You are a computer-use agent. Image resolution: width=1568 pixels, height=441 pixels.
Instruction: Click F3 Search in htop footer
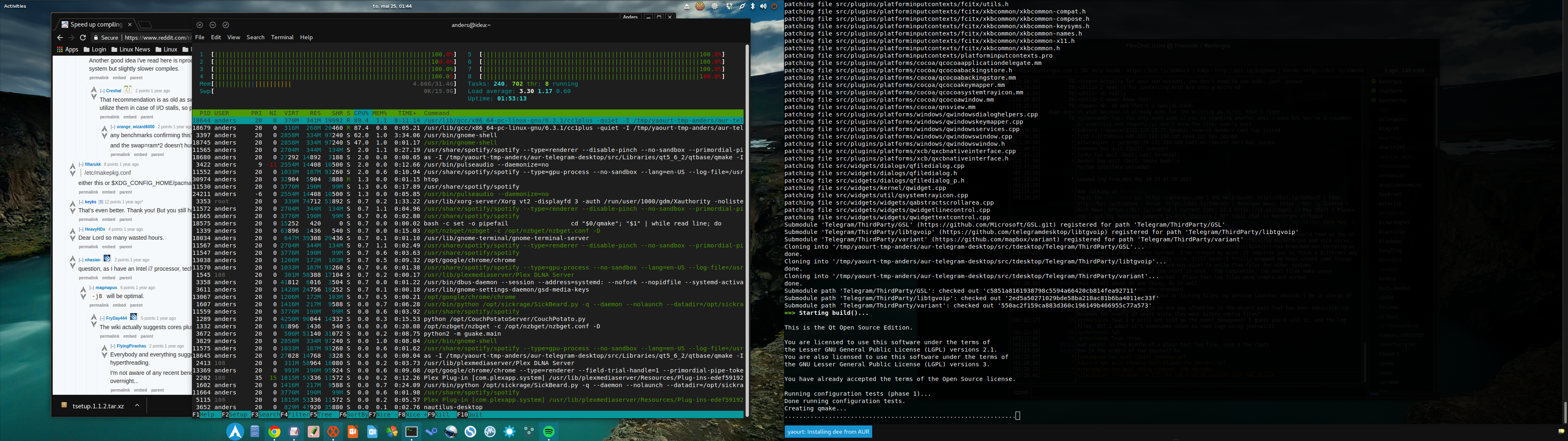[x=265, y=414]
